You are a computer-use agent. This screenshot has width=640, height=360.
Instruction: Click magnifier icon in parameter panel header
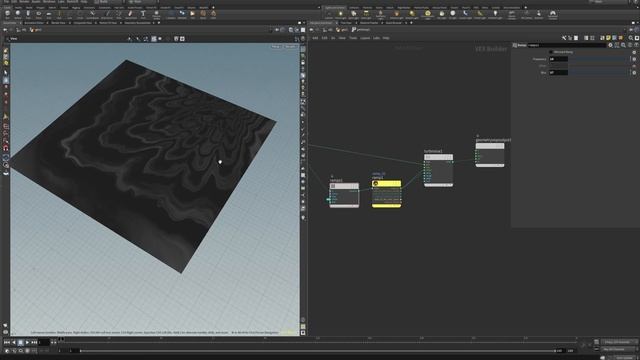coord(623,45)
